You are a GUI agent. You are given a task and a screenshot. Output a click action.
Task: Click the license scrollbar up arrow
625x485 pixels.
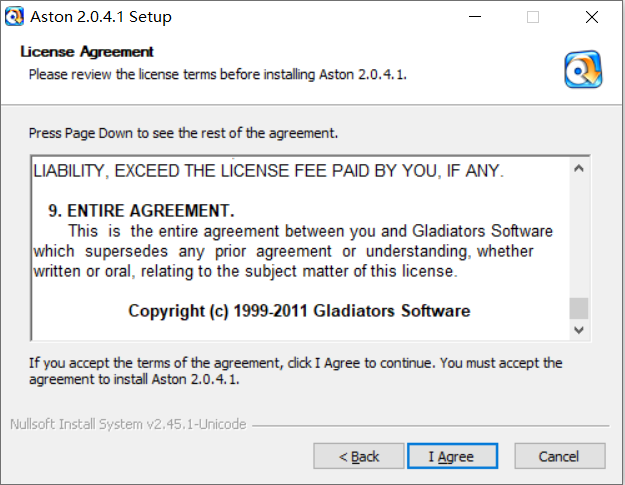point(578,169)
